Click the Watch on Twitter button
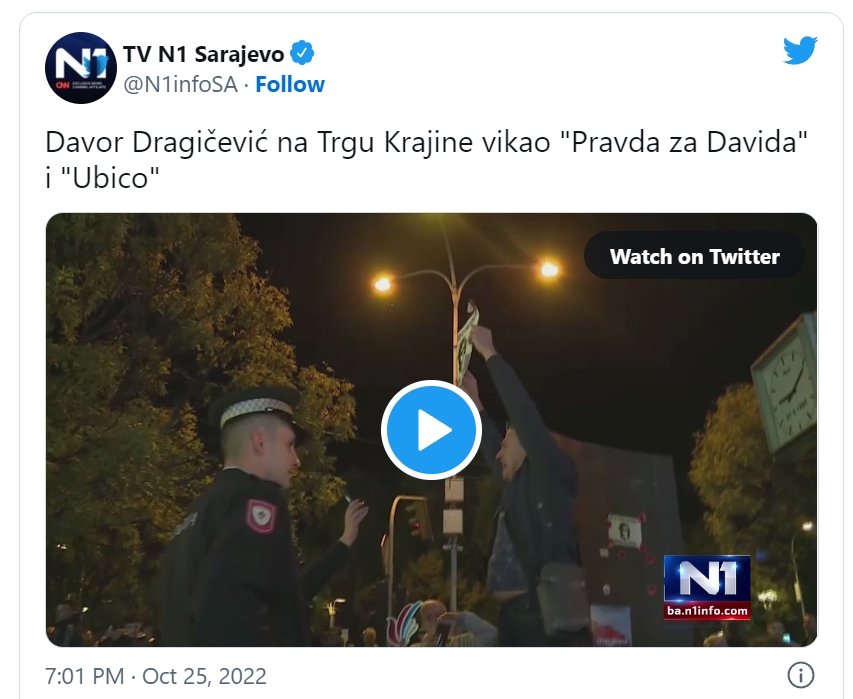Viewport: 853px width, 699px height. coord(694,256)
